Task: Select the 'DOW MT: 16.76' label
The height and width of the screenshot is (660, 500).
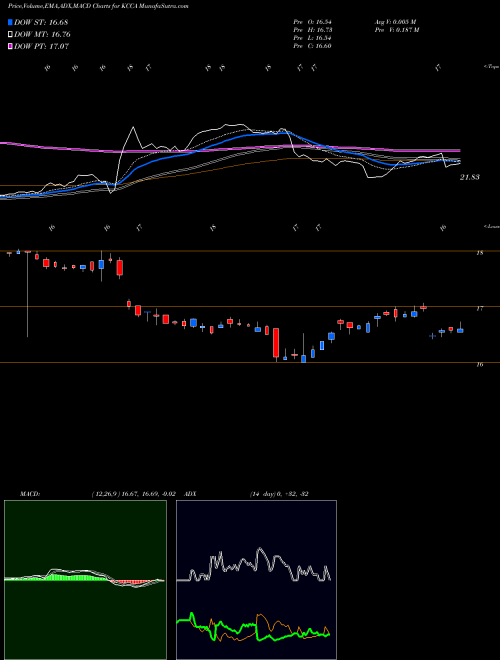Action: coord(42,35)
